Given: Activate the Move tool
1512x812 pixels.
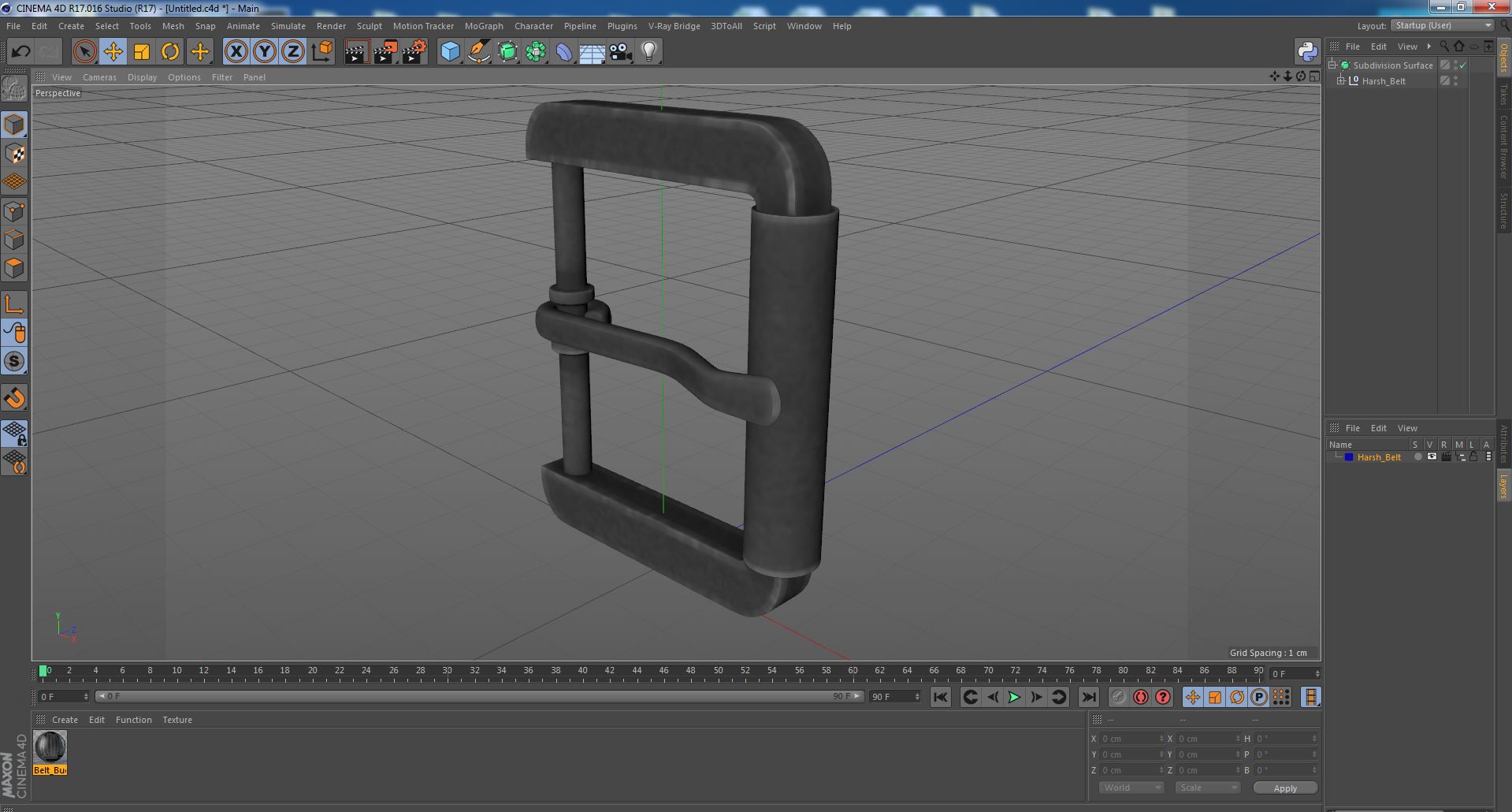Looking at the screenshot, I should (113, 52).
